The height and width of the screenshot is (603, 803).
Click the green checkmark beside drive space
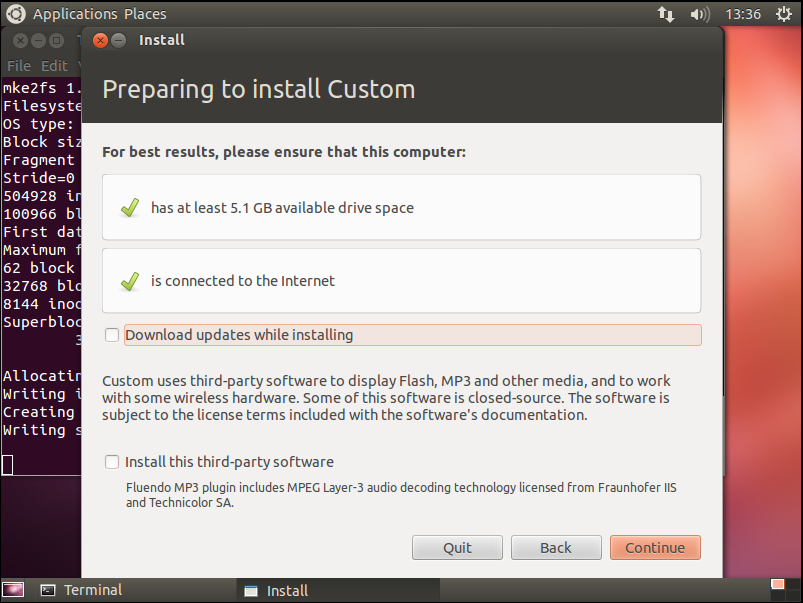click(129, 208)
